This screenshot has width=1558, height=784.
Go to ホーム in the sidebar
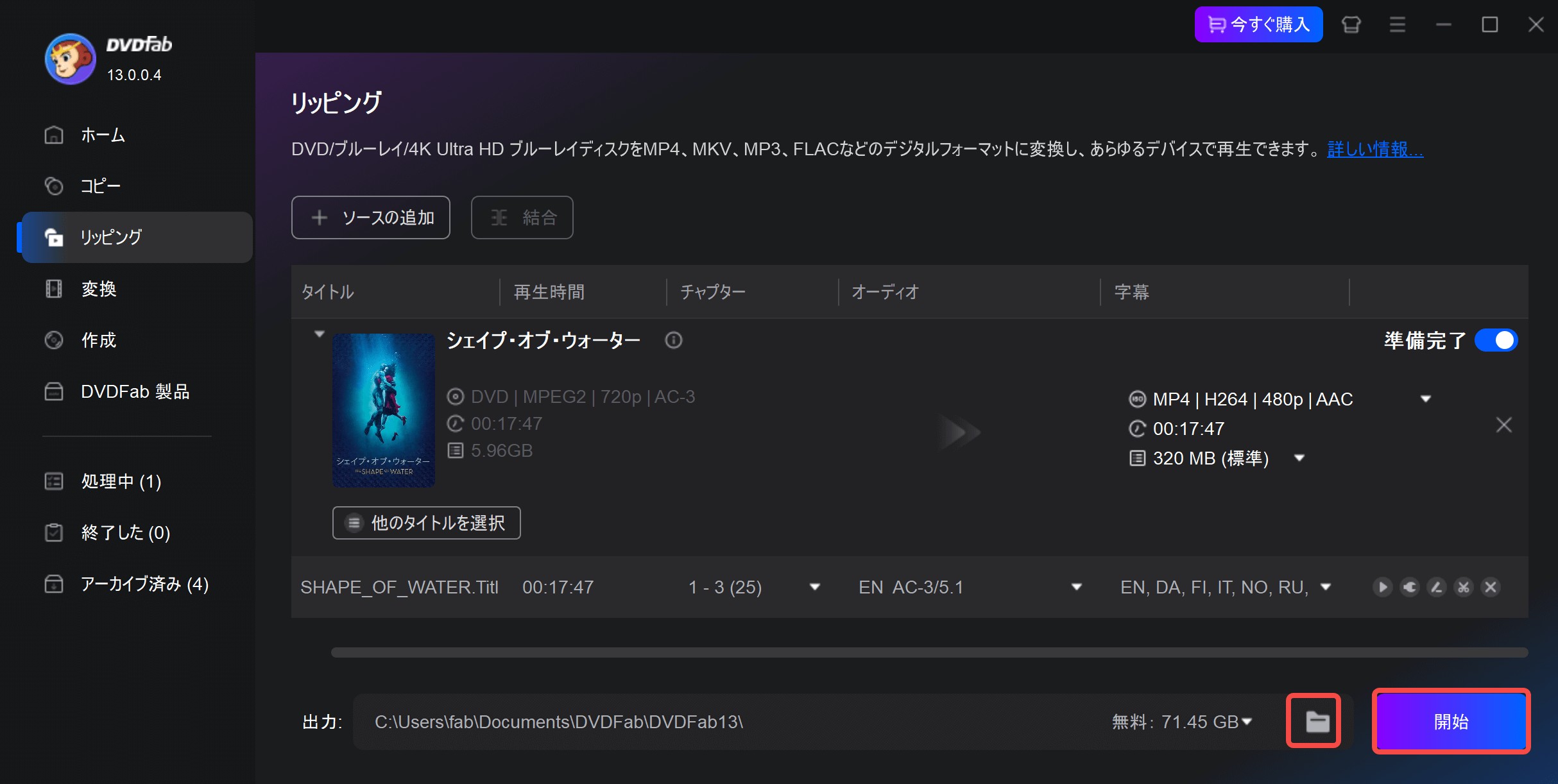[137, 135]
